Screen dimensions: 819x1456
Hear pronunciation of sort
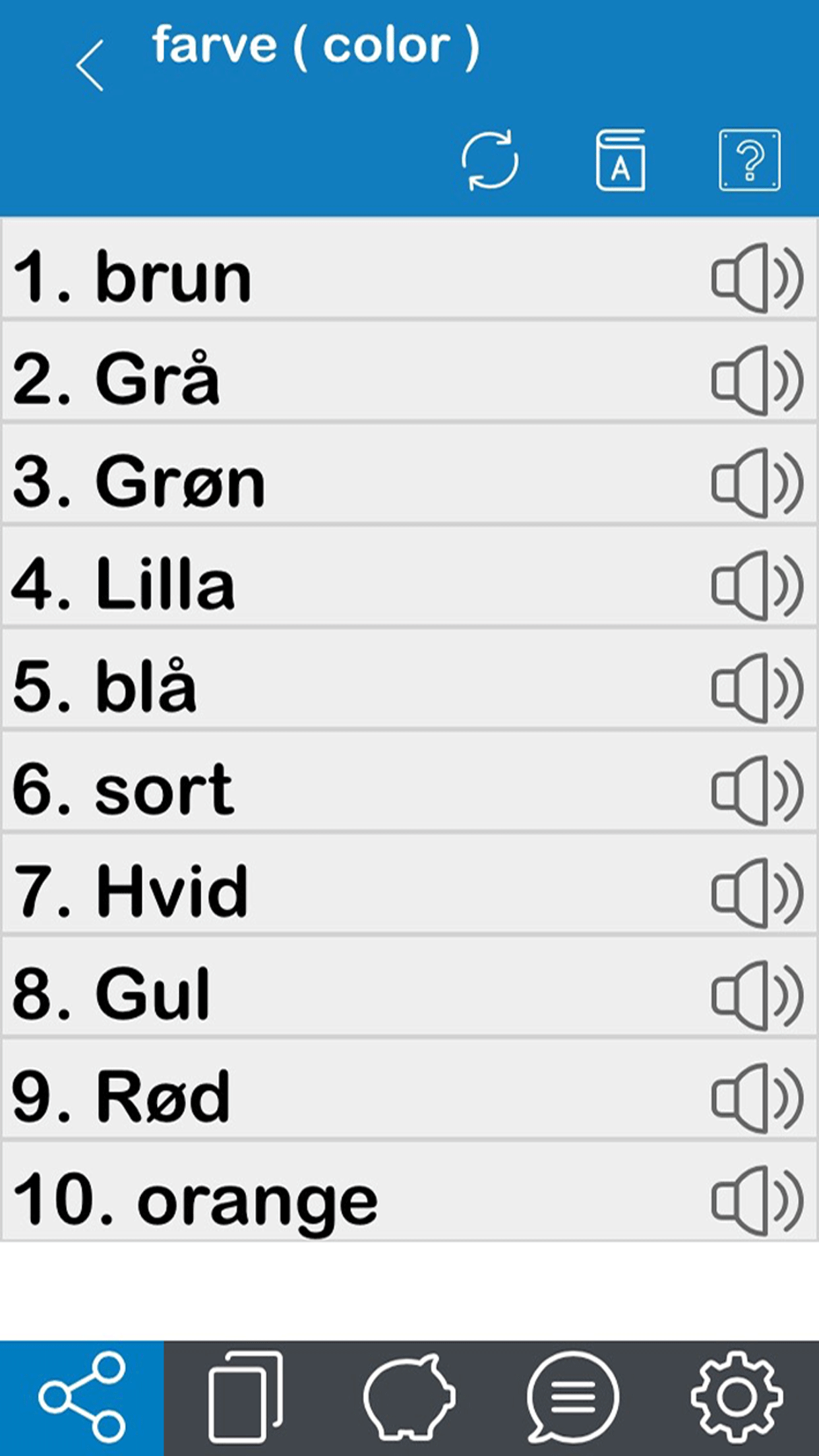tap(757, 791)
